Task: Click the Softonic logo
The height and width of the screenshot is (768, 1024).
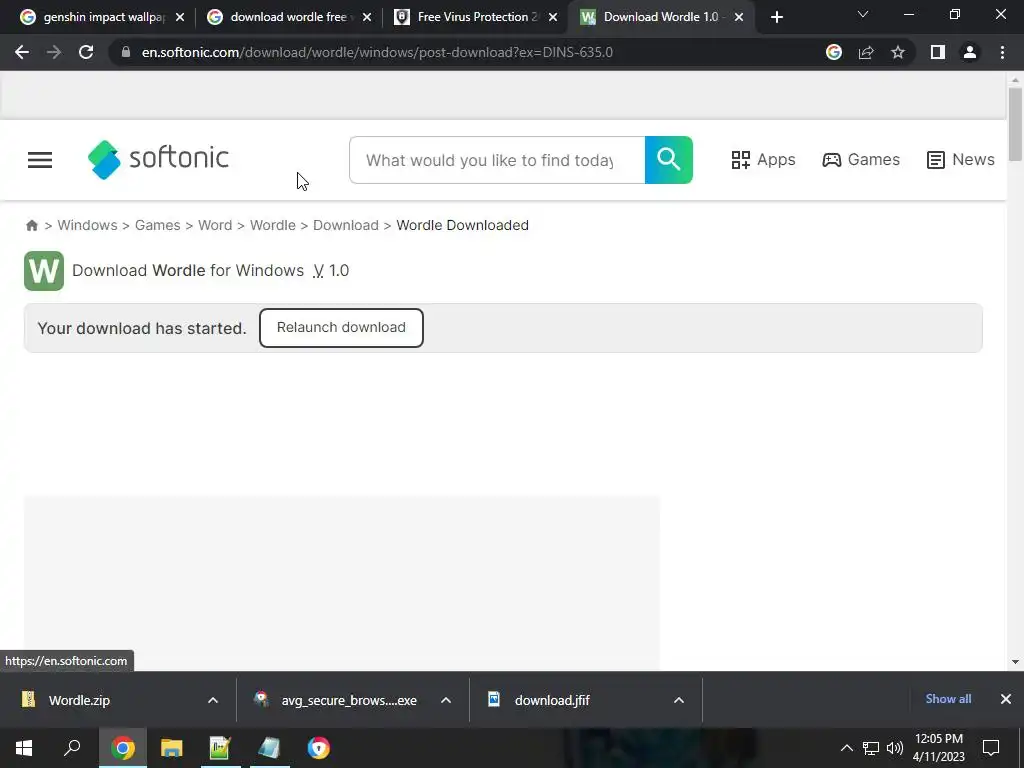Action: 158,159
